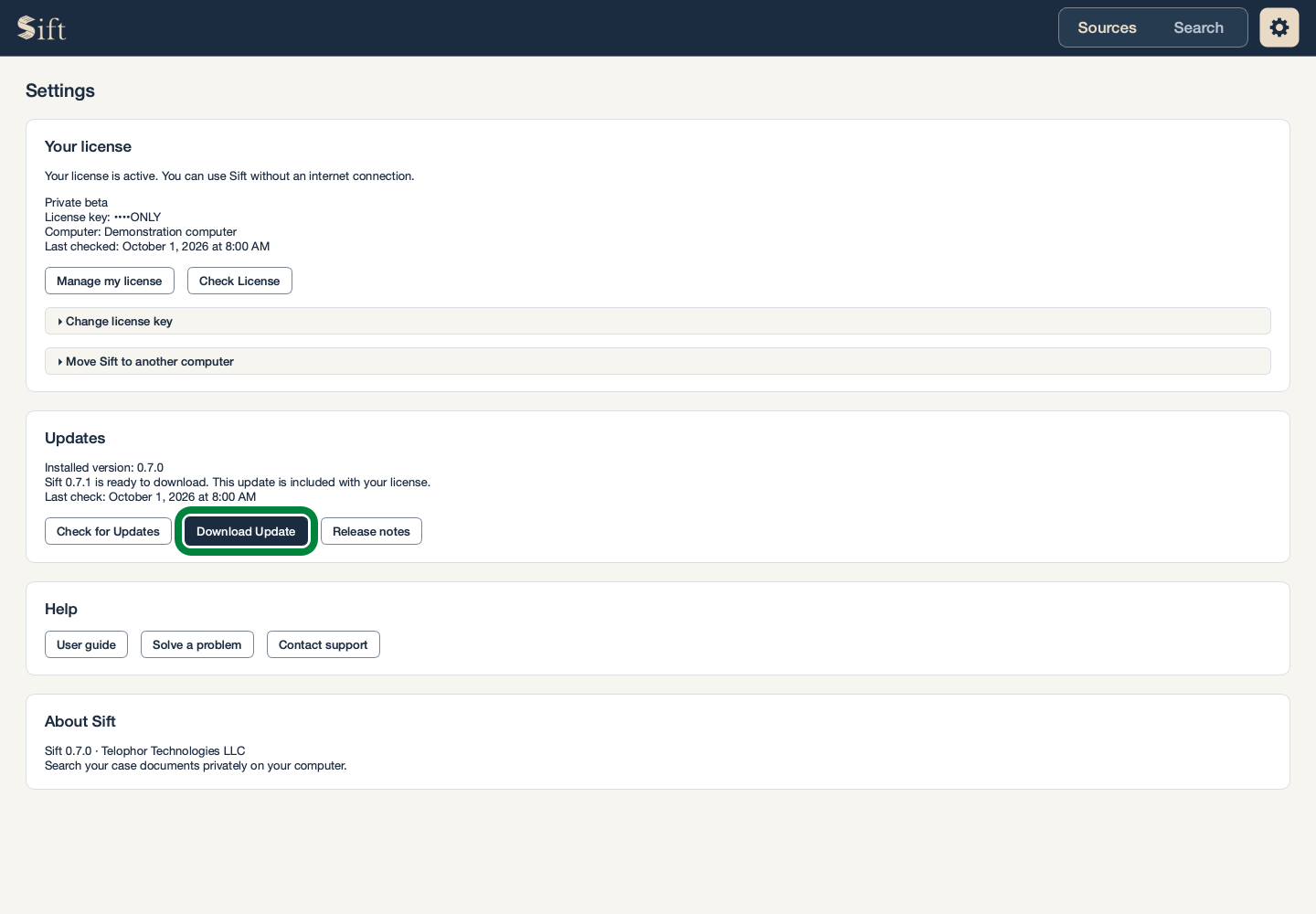The height and width of the screenshot is (914, 1316).
Task: Go to the Sources tab
Action: [1107, 27]
